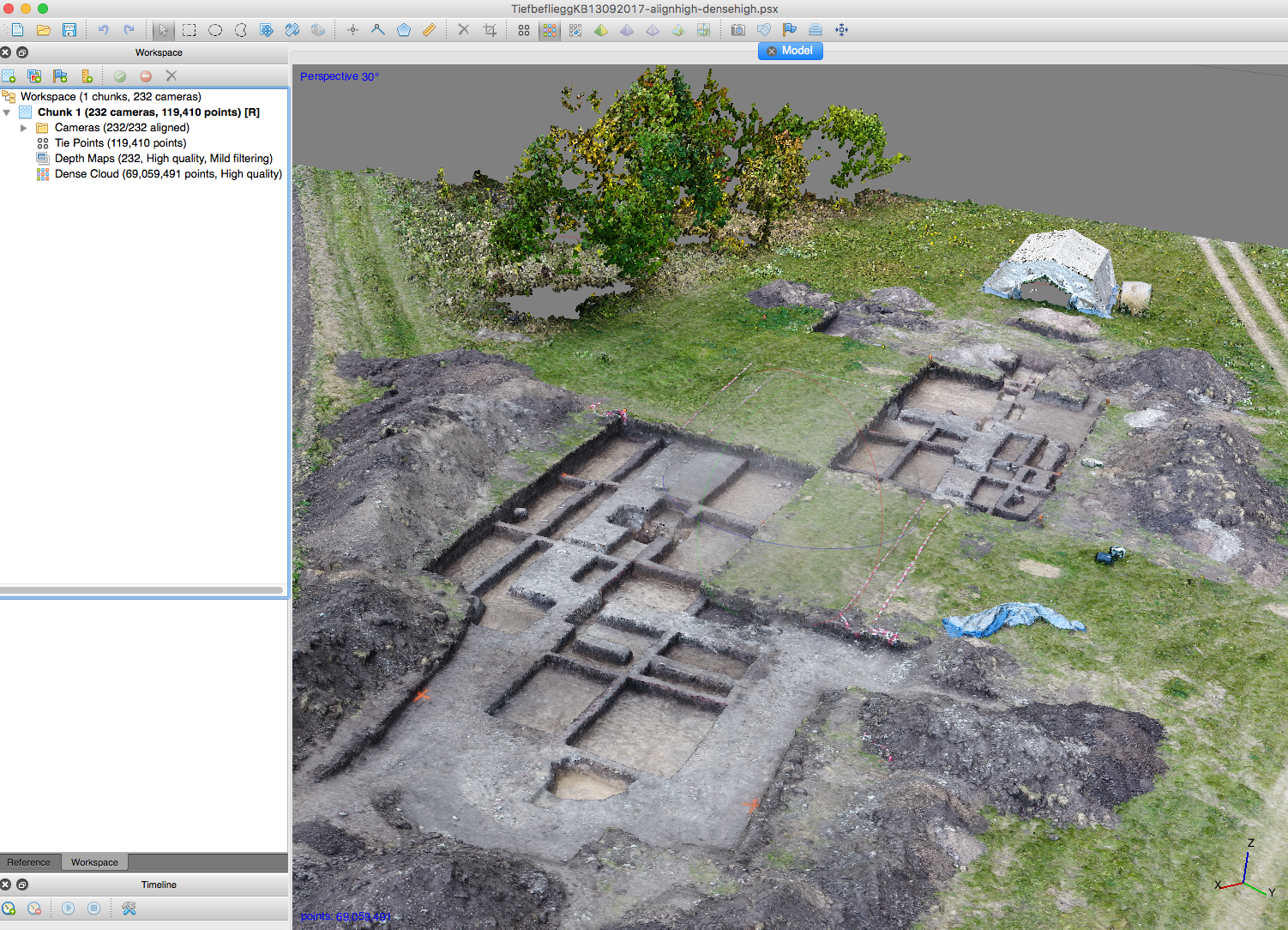Create a new project document
1288x930 pixels.
click(x=17, y=30)
